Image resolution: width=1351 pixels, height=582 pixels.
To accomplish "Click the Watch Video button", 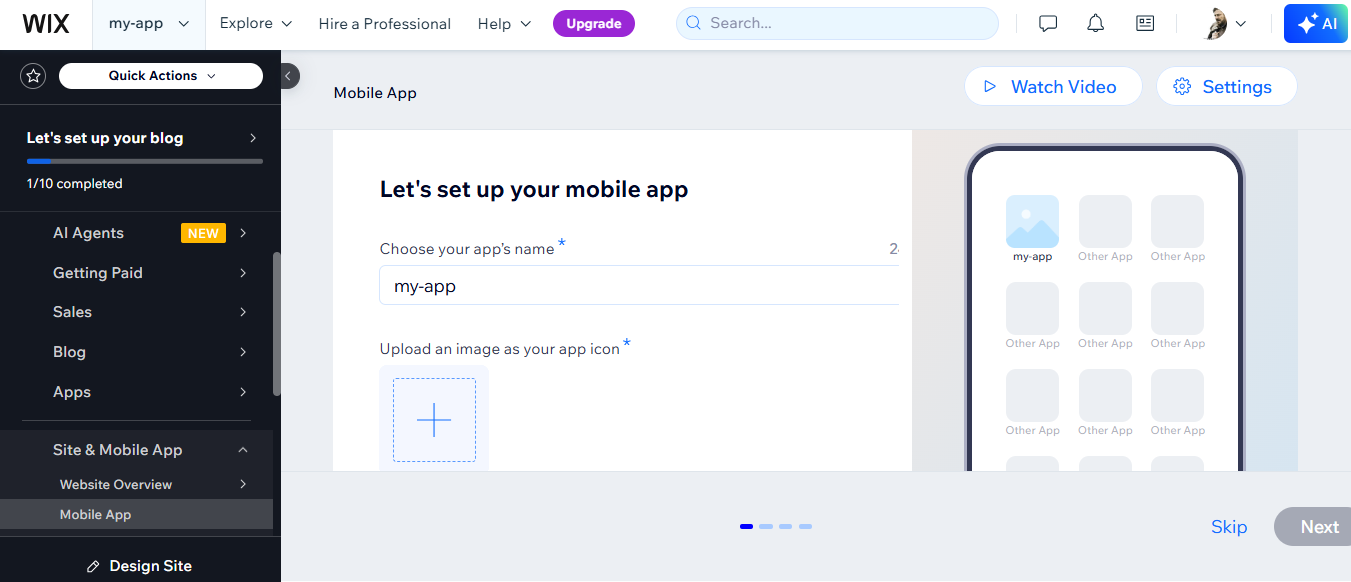I will [1053, 87].
